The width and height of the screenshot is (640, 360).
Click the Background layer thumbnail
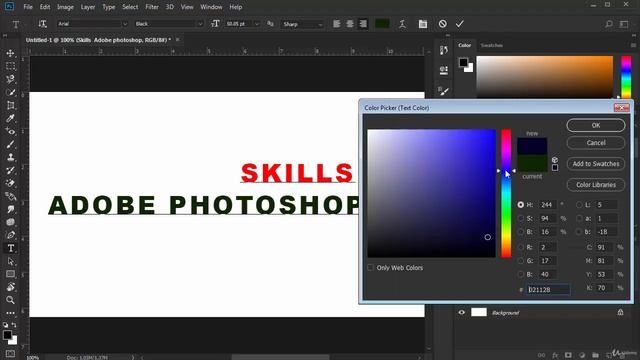[479, 312]
